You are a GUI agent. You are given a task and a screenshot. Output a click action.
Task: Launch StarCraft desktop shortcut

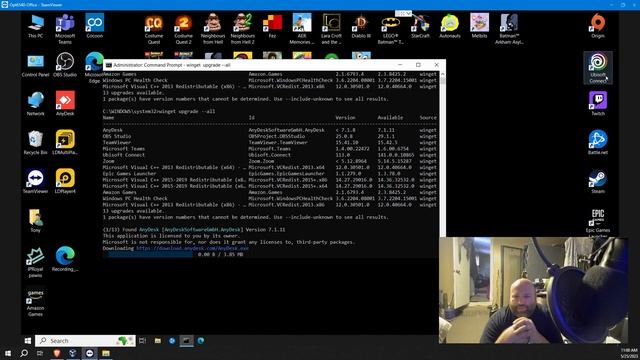[420, 26]
